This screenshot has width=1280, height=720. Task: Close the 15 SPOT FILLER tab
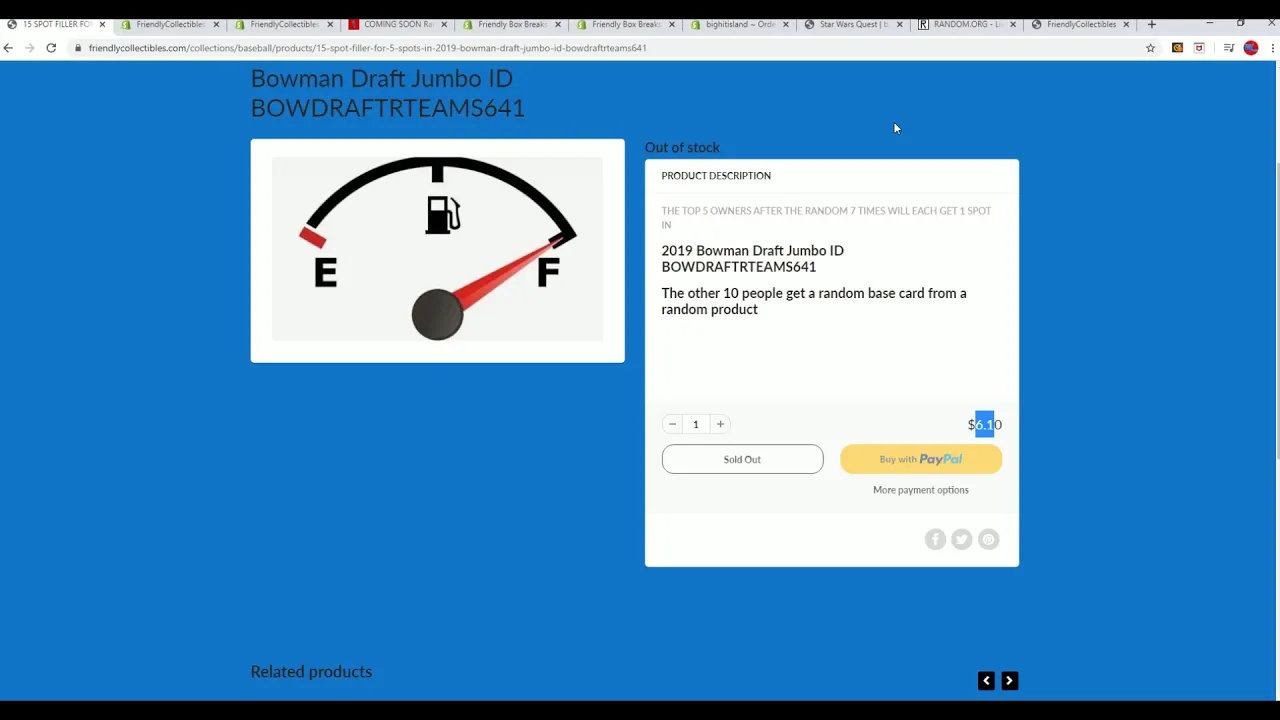click(102, 24)
